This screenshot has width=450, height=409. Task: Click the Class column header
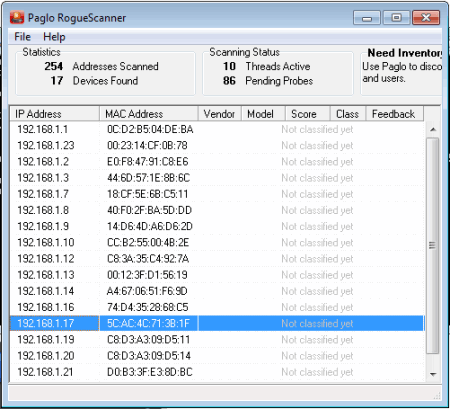(348, 114)
